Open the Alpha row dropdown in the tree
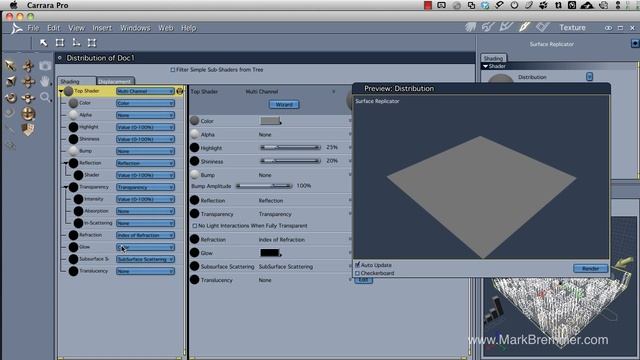The image size is (640, 360). click(x=145, y=115)
